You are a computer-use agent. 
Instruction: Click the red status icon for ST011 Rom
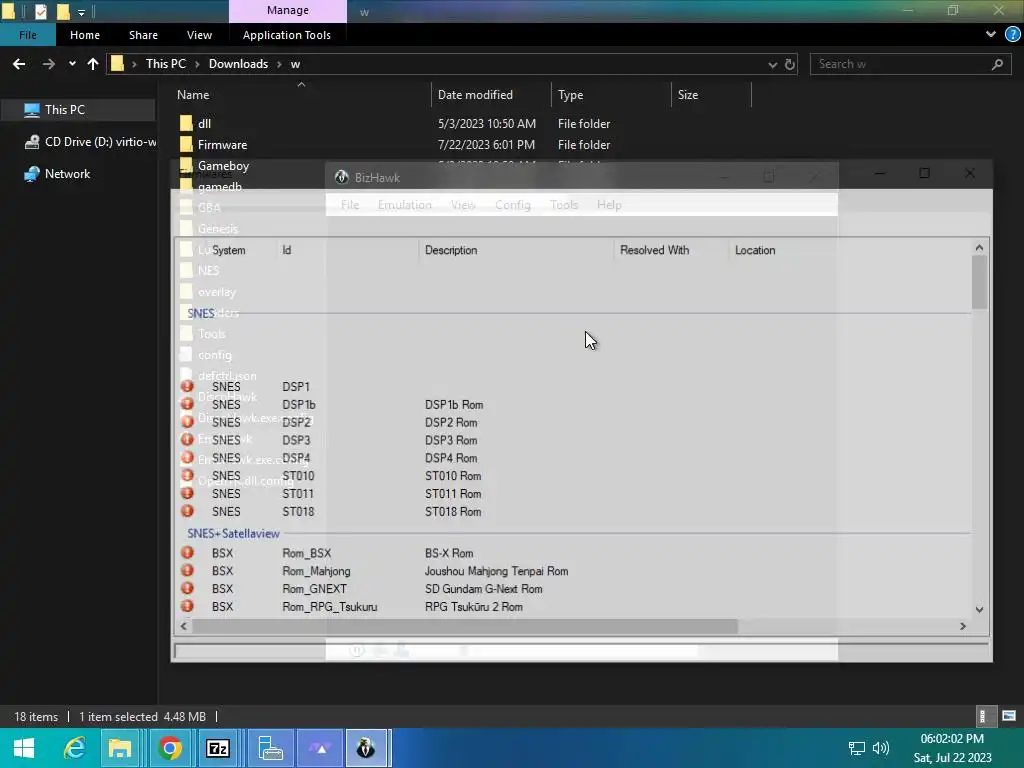click(187, 493)
